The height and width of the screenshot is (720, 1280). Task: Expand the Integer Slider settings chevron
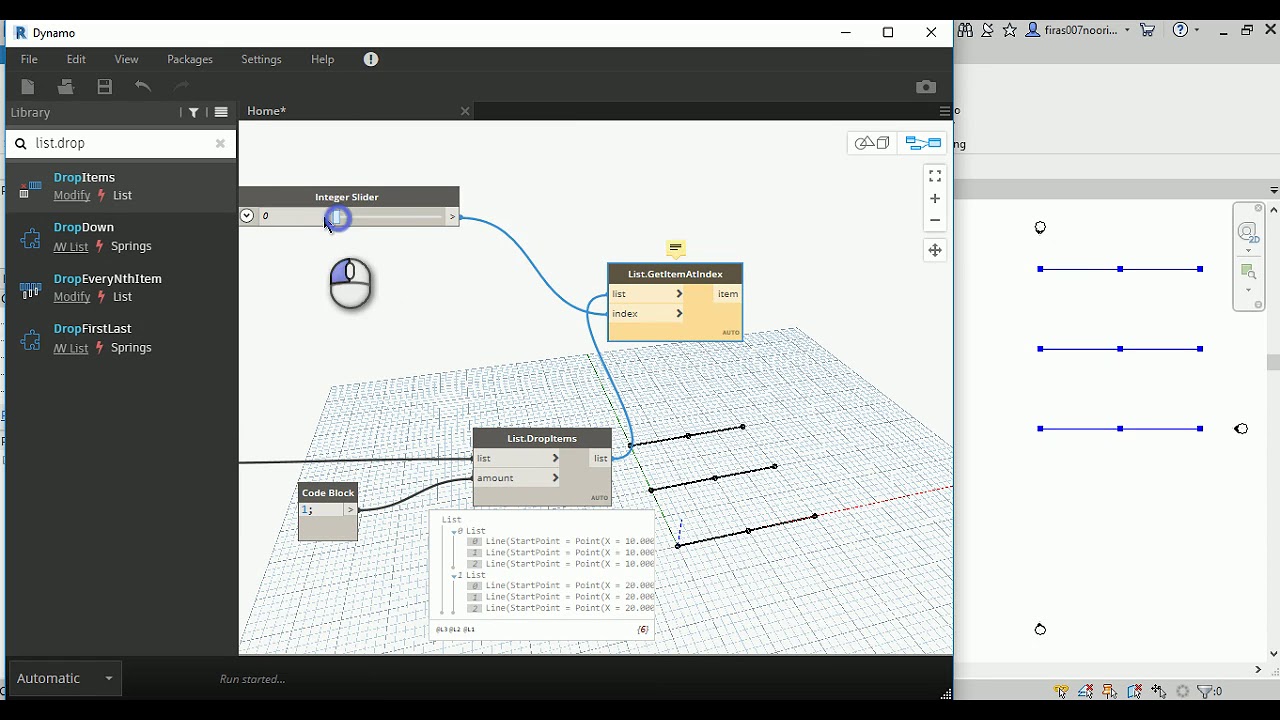247,216
